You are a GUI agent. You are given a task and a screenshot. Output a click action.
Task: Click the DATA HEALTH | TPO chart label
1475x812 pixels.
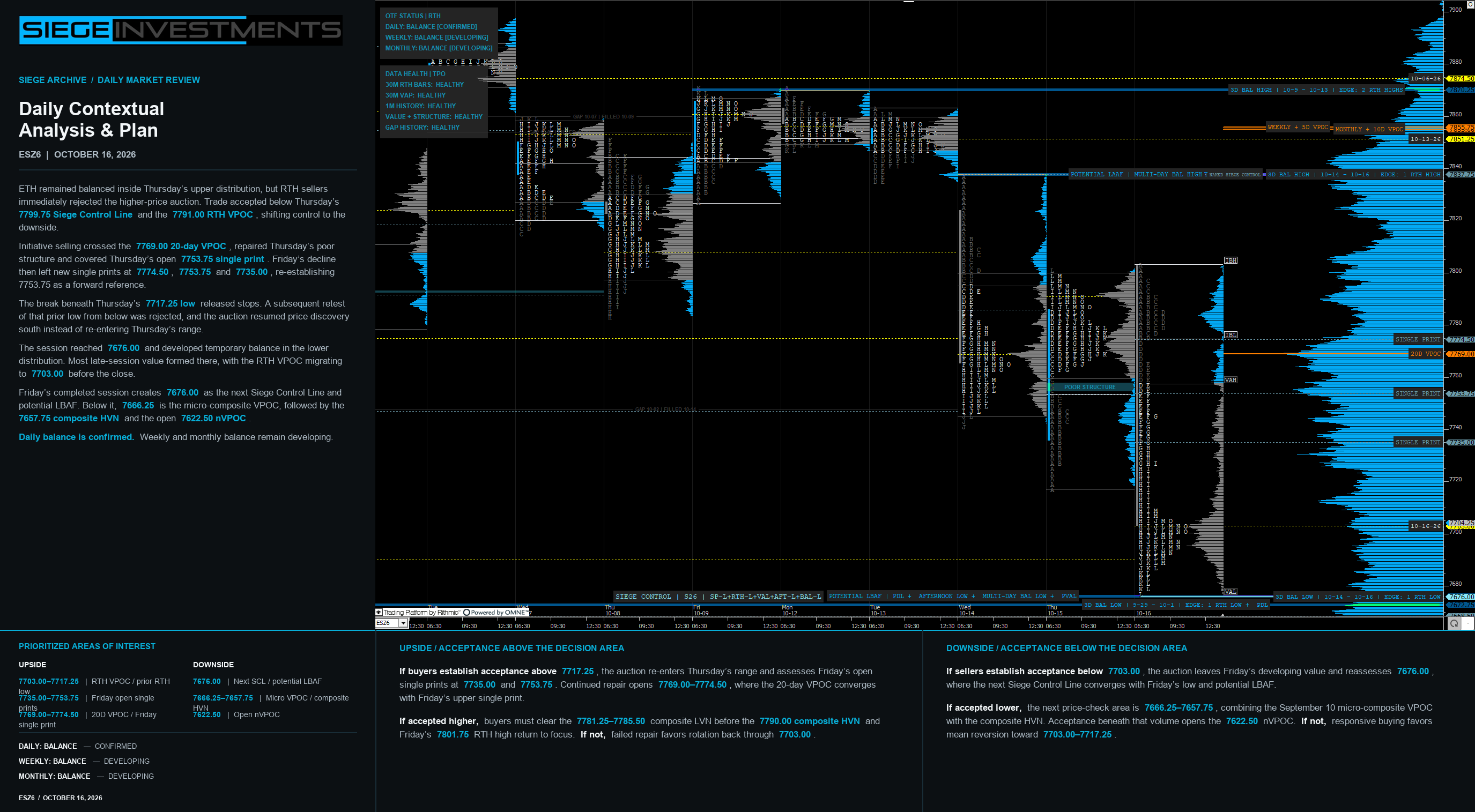(x=415, y=74)
